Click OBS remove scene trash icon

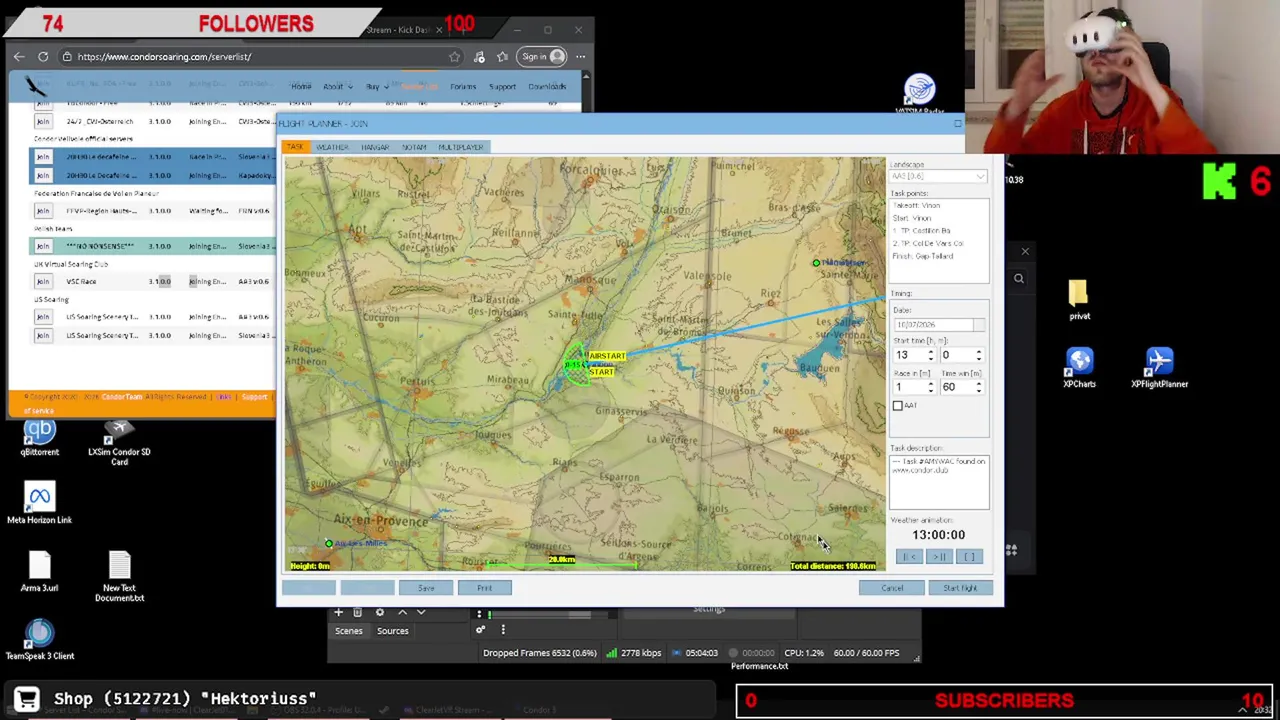click(357, 612)
